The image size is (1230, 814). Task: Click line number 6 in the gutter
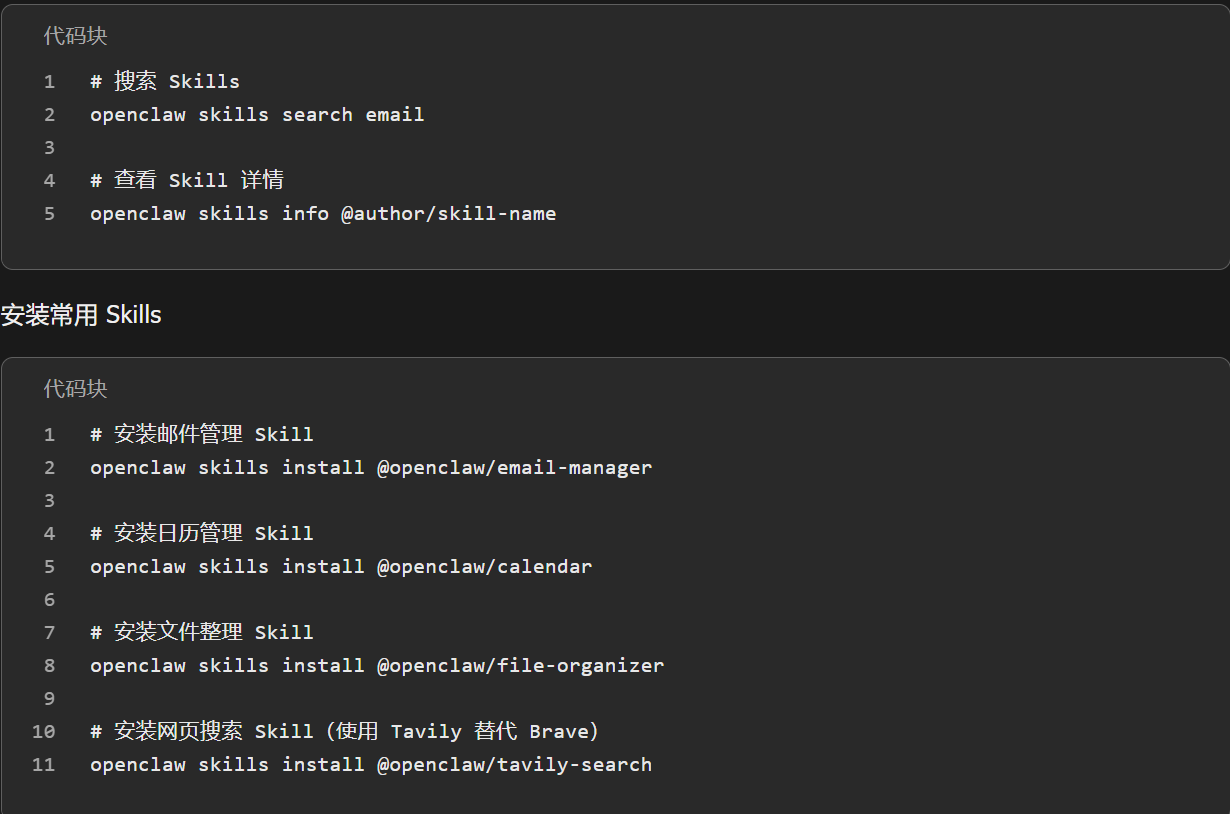pos(49,600)
